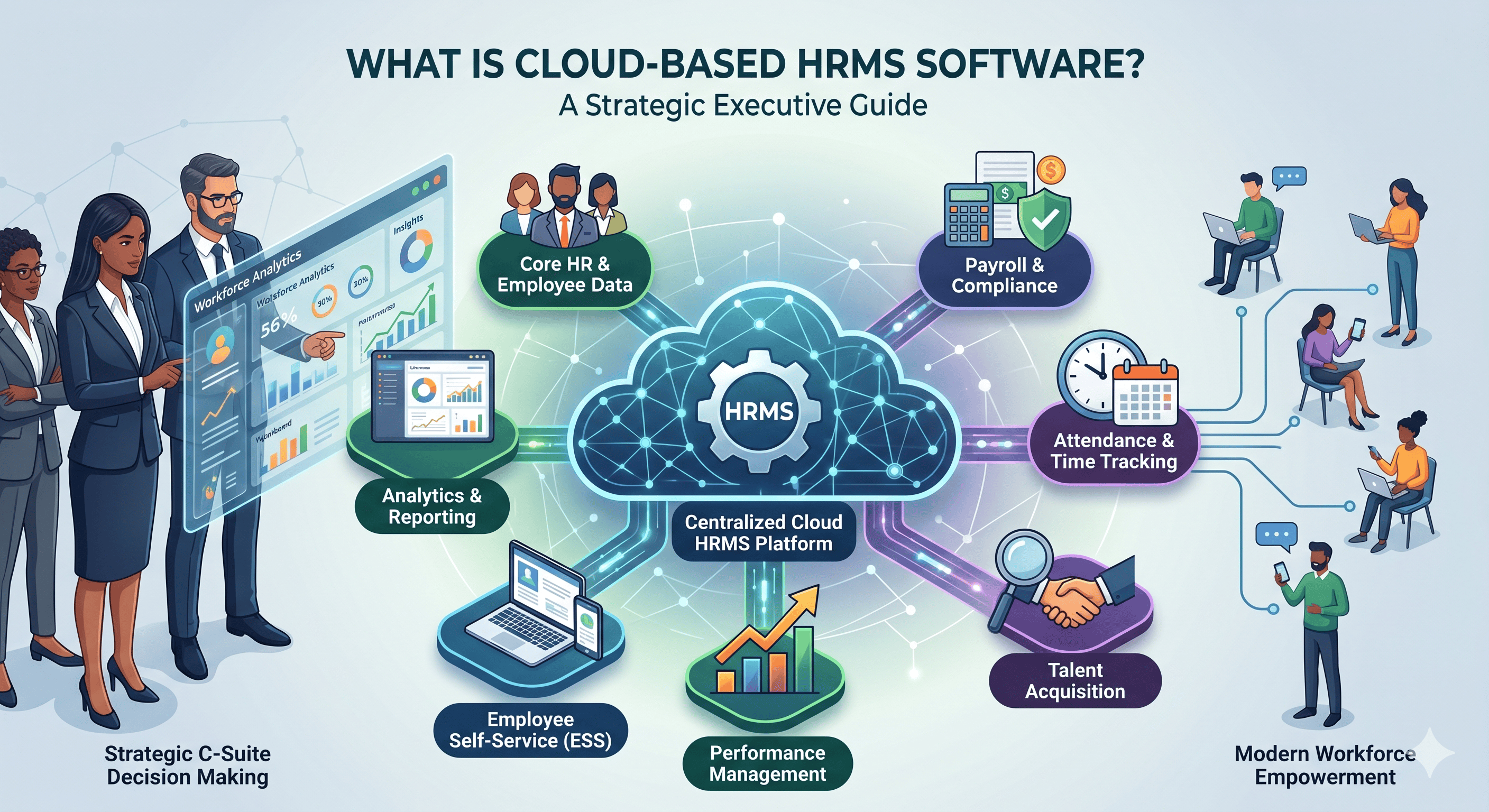Click the Centralized Cloud HRMS Platform label
The image size is (1489, 812).
tap(763, 533)
